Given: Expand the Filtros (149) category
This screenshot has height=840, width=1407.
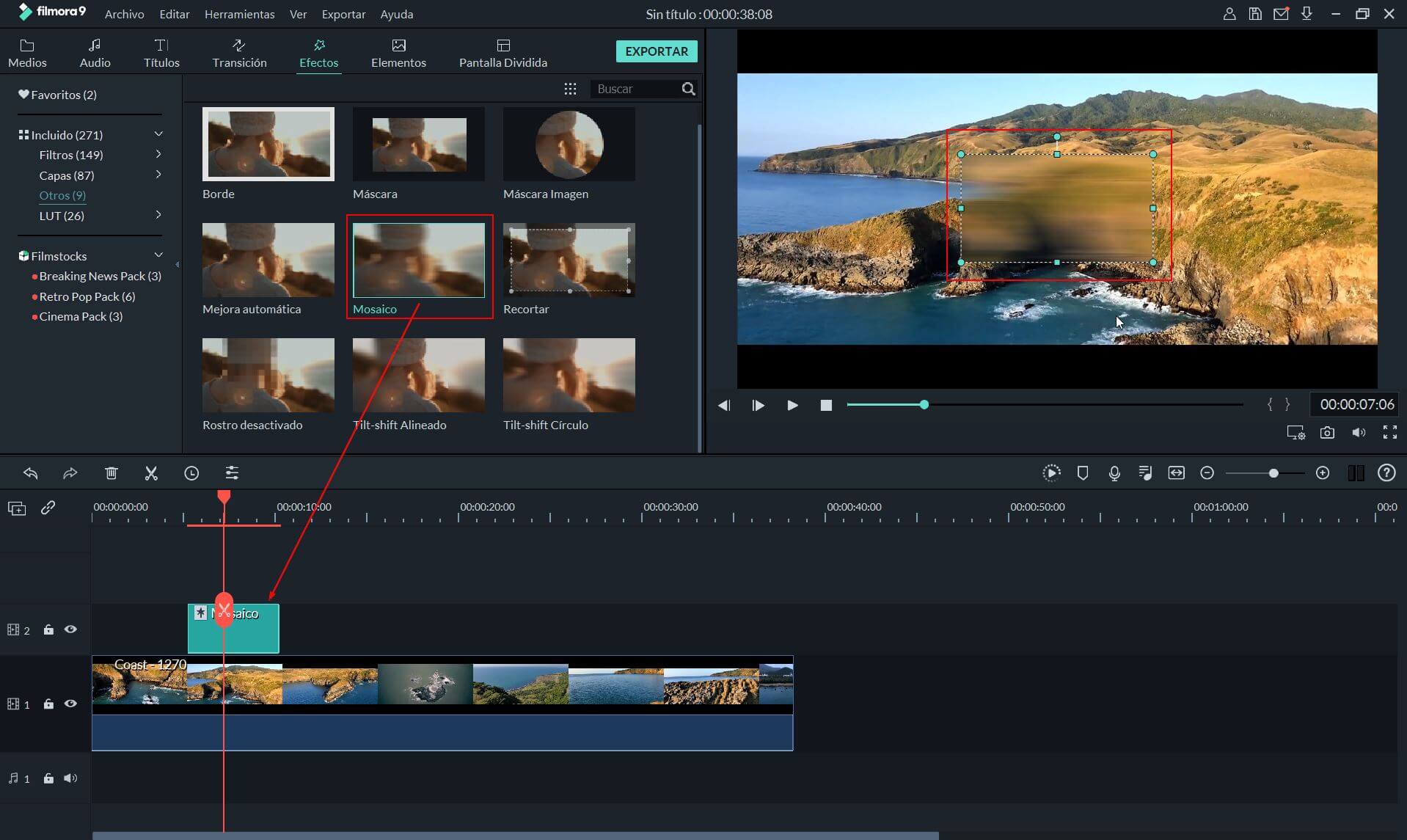Looking at the screenshot, I should click(x=158, y=155).
